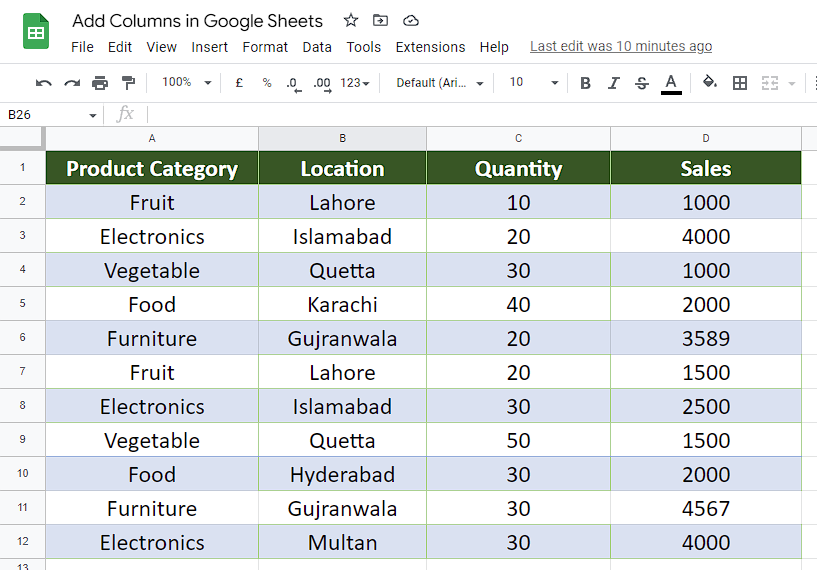Open 'Last edit was 10 minutes ago' link

[x=621, y=46]
